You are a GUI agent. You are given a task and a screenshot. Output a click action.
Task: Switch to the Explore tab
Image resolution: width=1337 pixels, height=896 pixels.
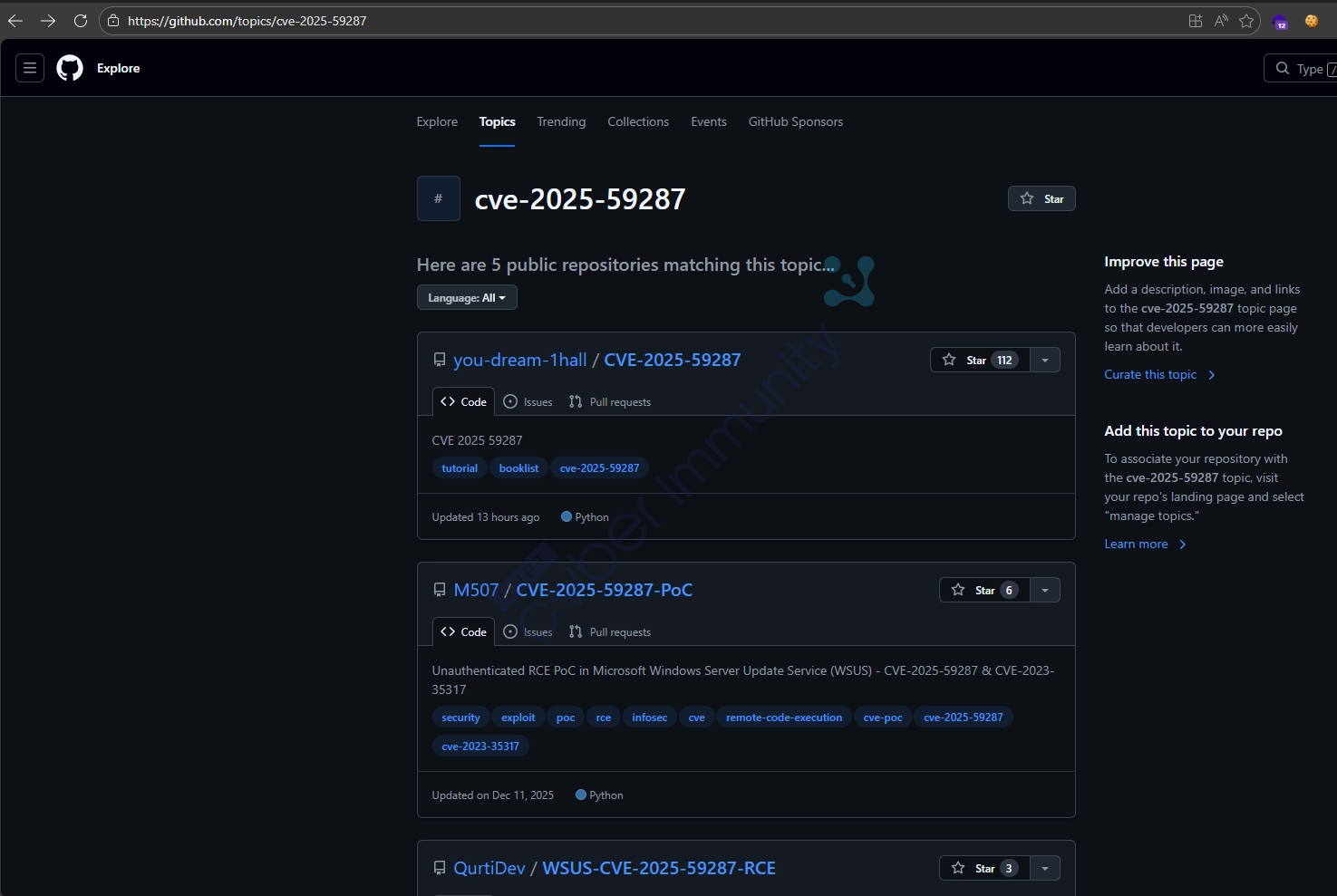(x=437, y=121)
